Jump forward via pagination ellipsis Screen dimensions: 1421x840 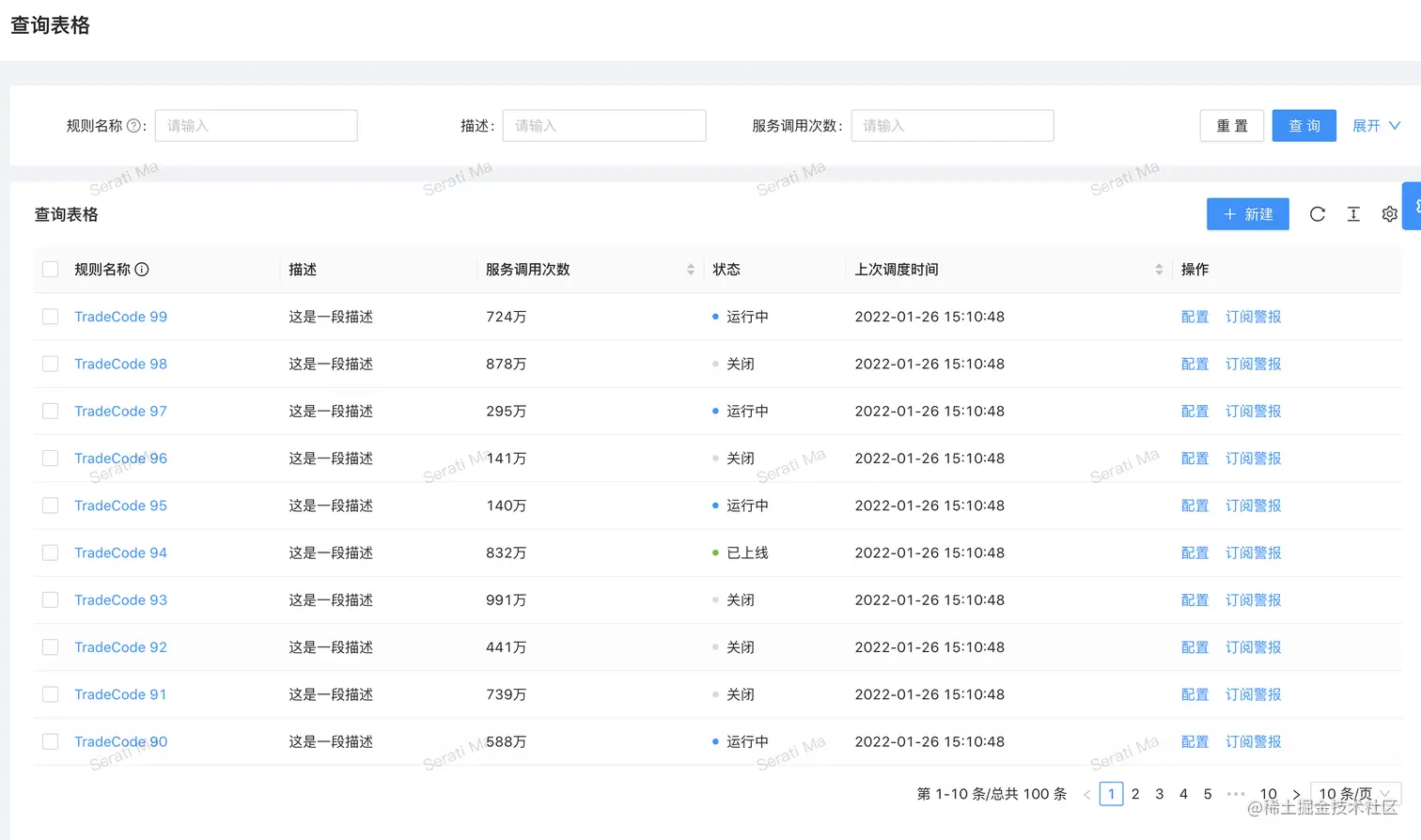click(x=1236, y=794)
